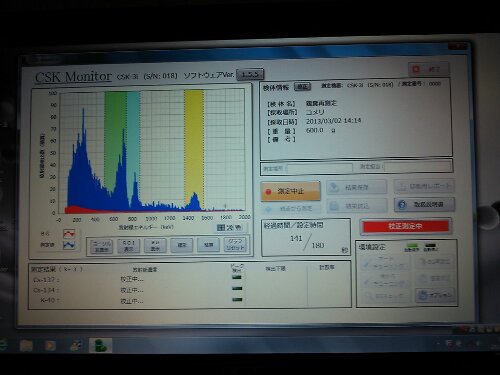
Task: Toggle the blue measured spectrum line icon
Action: (69, 245)
